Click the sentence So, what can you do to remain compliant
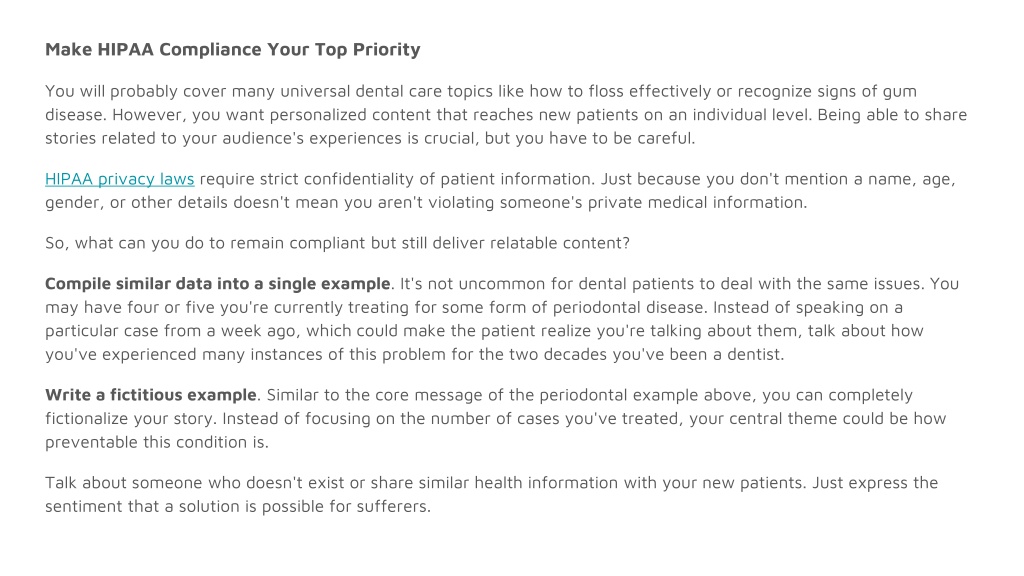This screenshot has height=576, width=1024. (337, 243)
